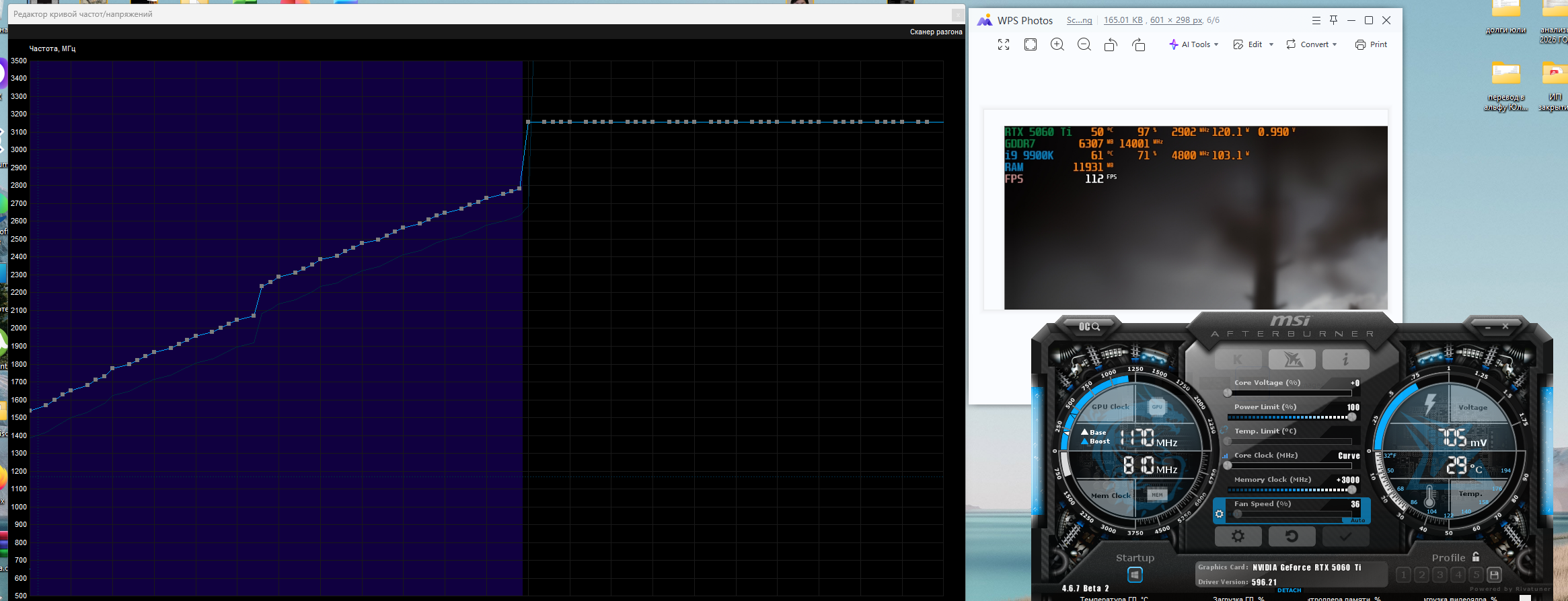Click the Temp. Limit (°C) slider handle
The width and height of the screenshot is (1568, 601).
(1228, 441)
